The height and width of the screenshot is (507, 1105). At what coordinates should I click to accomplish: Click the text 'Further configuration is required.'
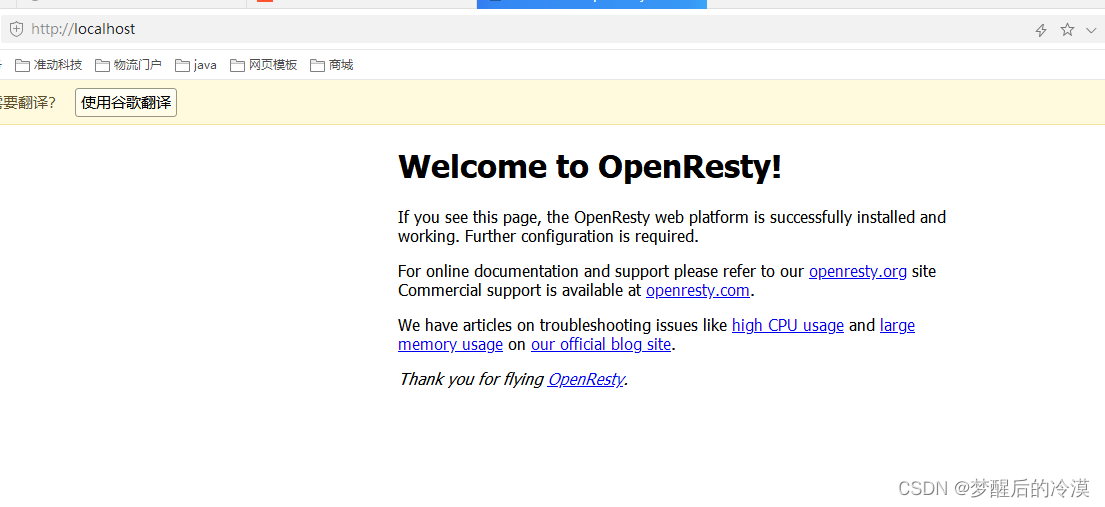pyautogui.click(x=581, y=236)
